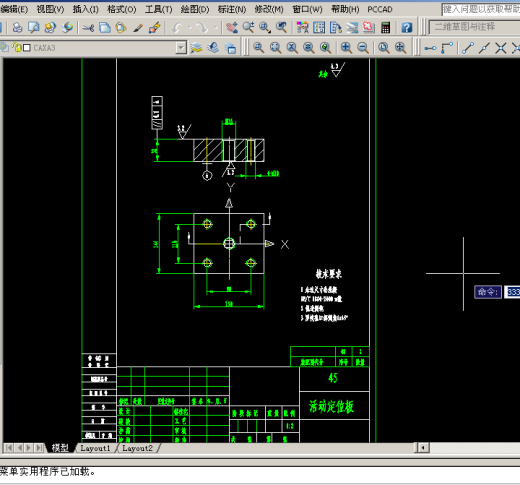Toggle the CAXA3 layer lock icon

click(x=18, y=48)
